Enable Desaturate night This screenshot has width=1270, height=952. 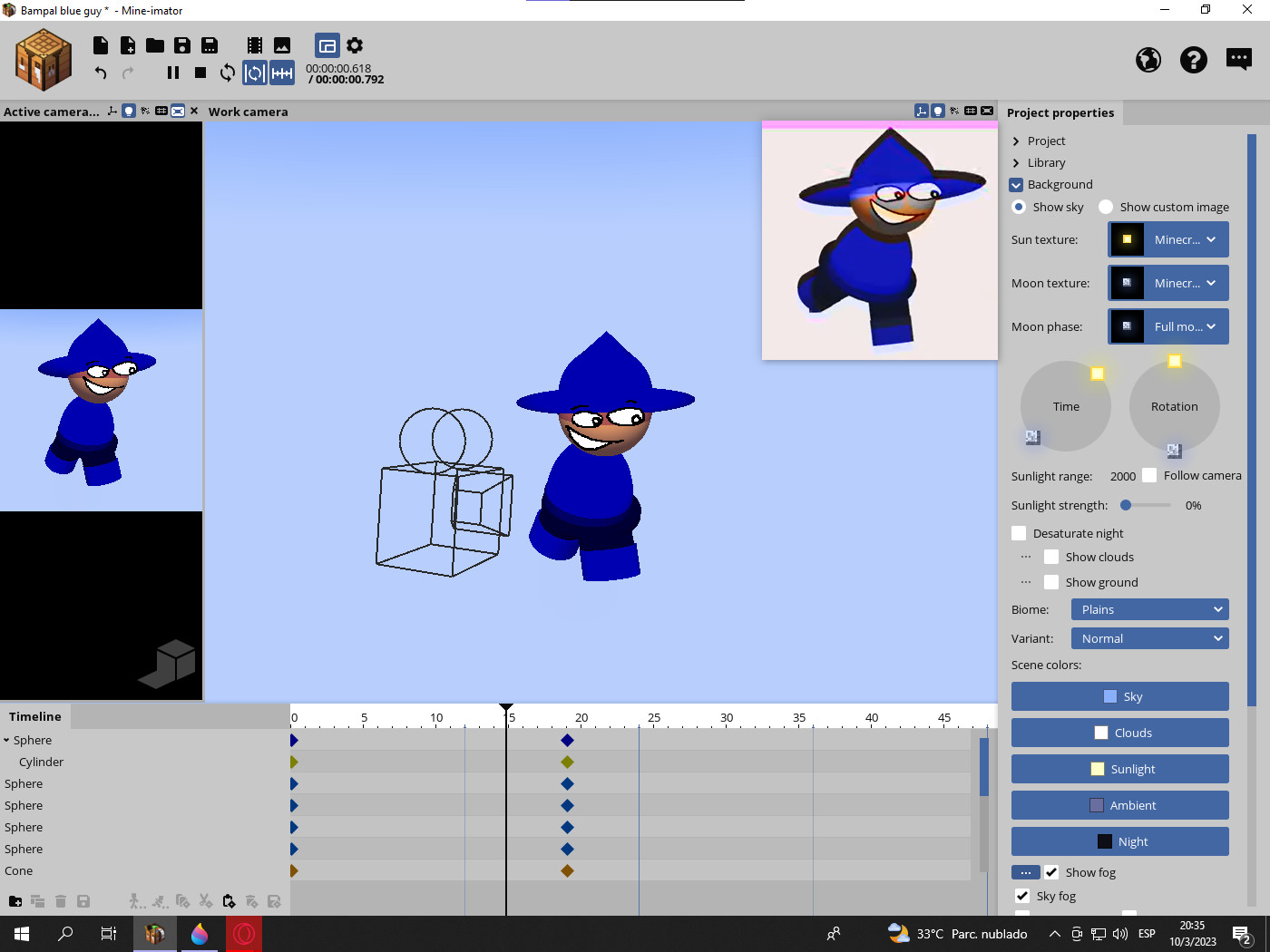[1018, 533]
